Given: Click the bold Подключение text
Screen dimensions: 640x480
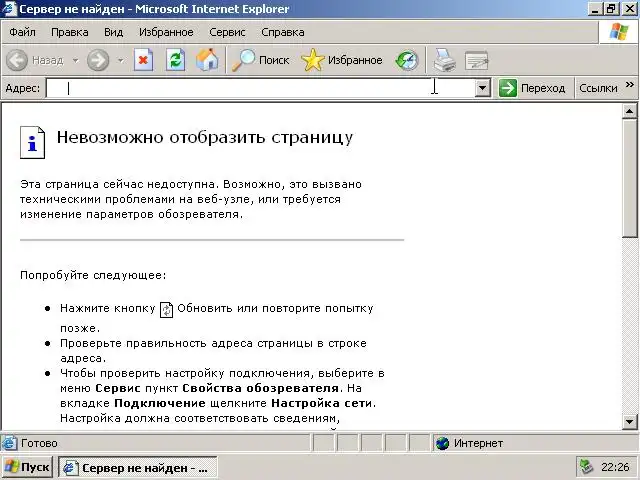Looking at the screenshot, I should point(160,403).
